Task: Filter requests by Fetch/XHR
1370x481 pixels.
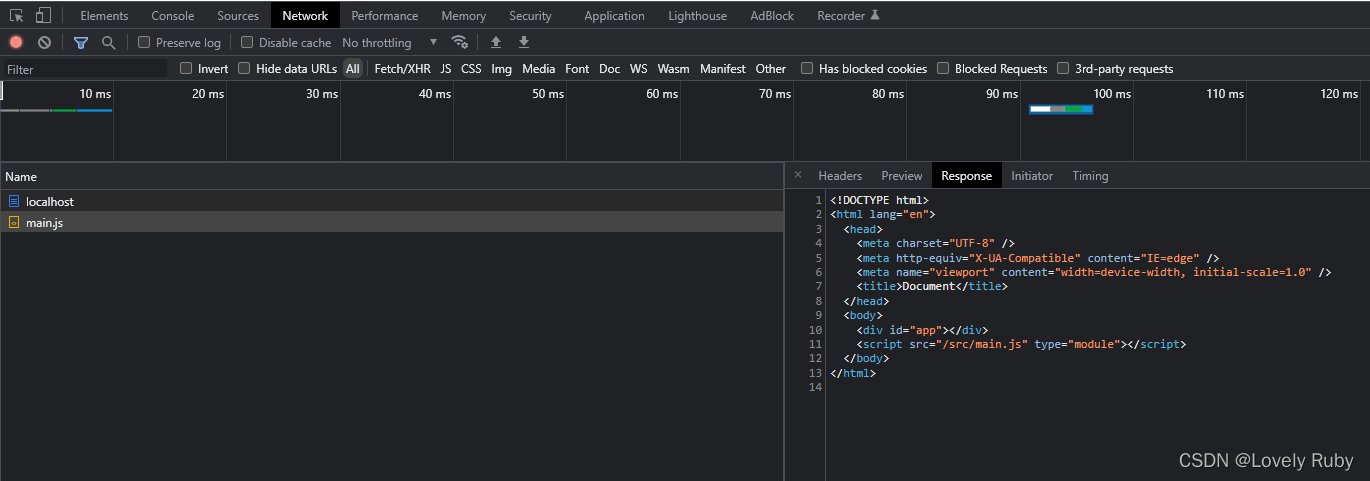Action: pyautogui.click(x=403, y=68)
